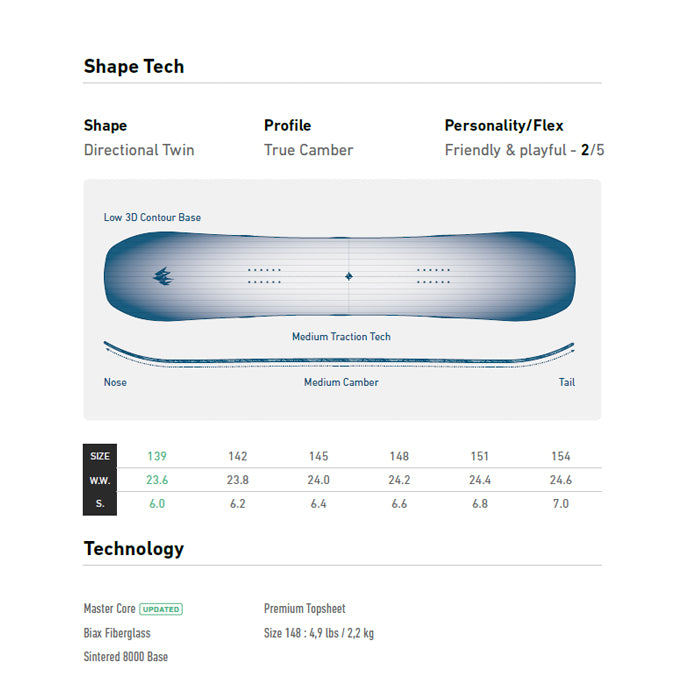Open the Sintered 8000 Base item
Viewport: 700px width, 700px height.
click(x=126, y=657)
